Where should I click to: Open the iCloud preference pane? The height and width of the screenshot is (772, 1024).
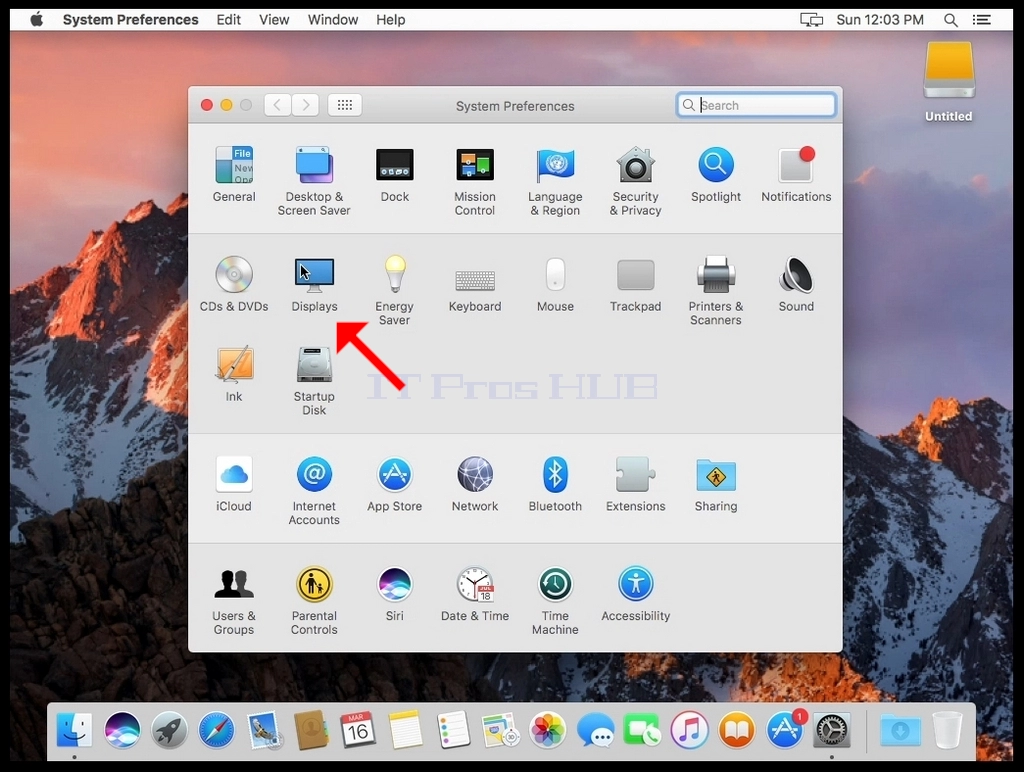point(234,474)
